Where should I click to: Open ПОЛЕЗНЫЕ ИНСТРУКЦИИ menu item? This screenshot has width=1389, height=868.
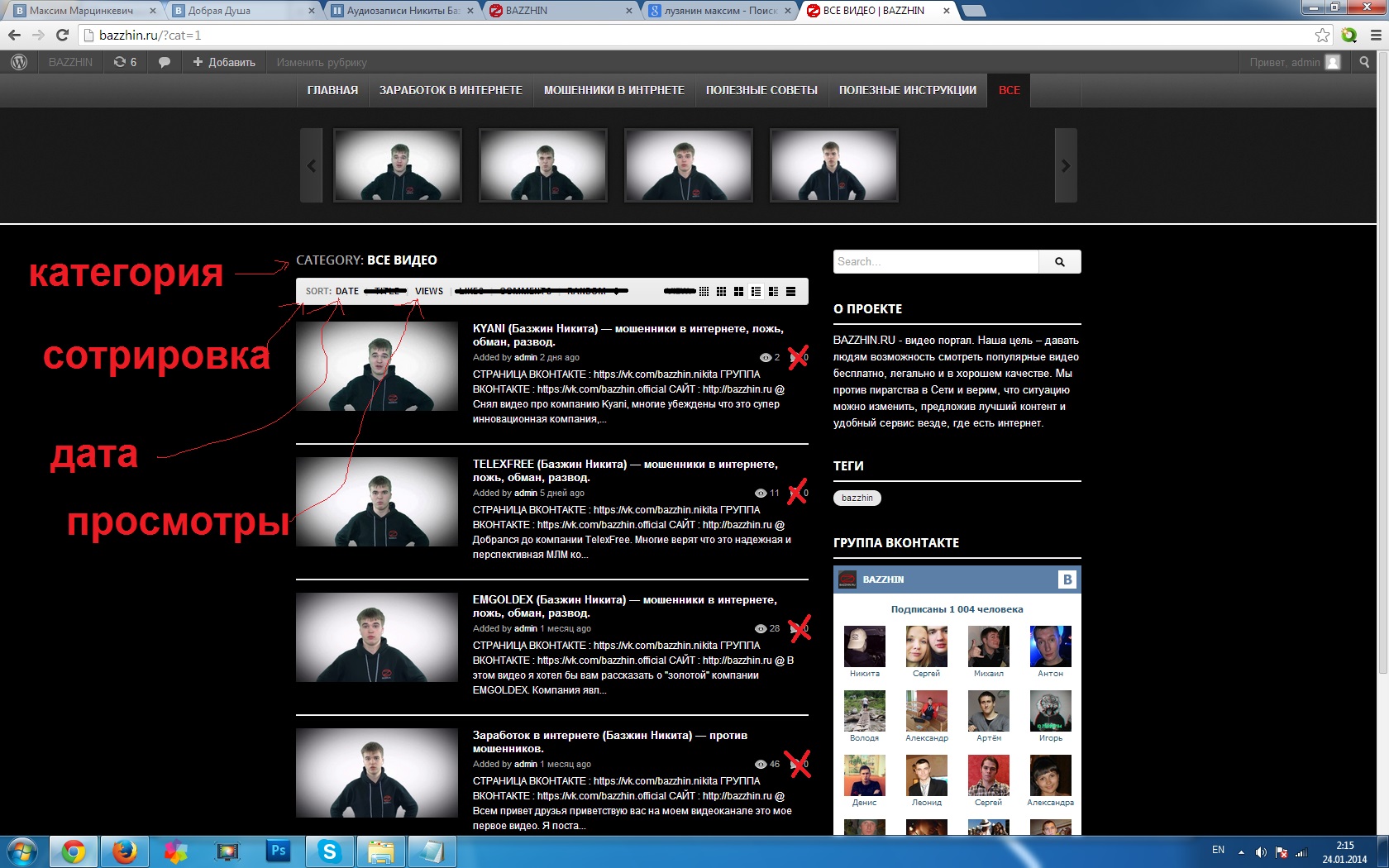[907, 90]
